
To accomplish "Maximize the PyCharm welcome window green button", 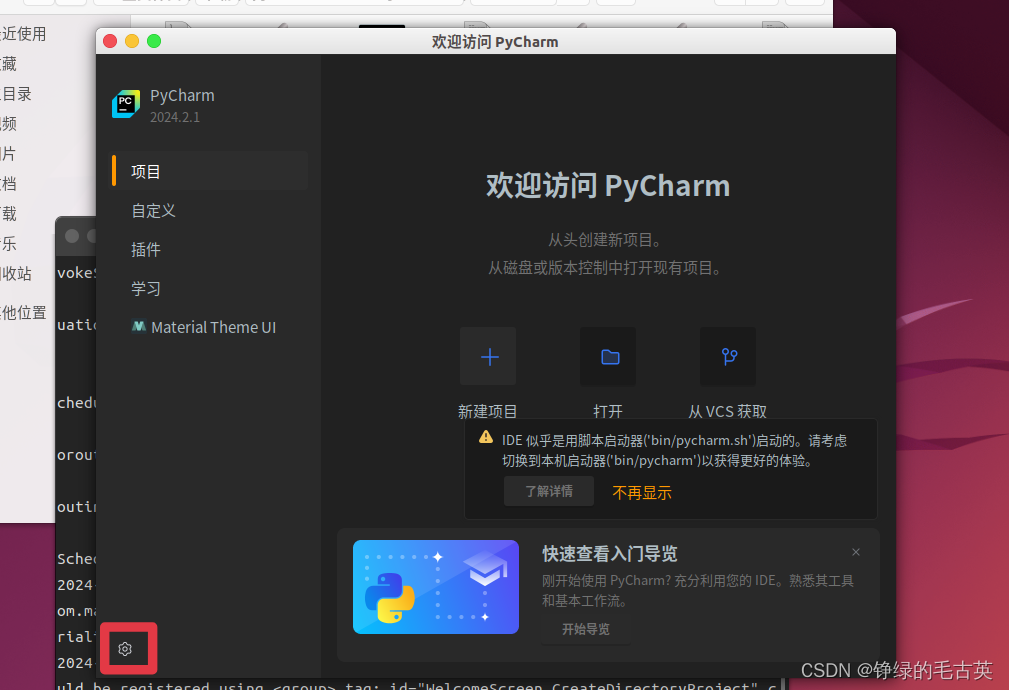I will (154, 41).
